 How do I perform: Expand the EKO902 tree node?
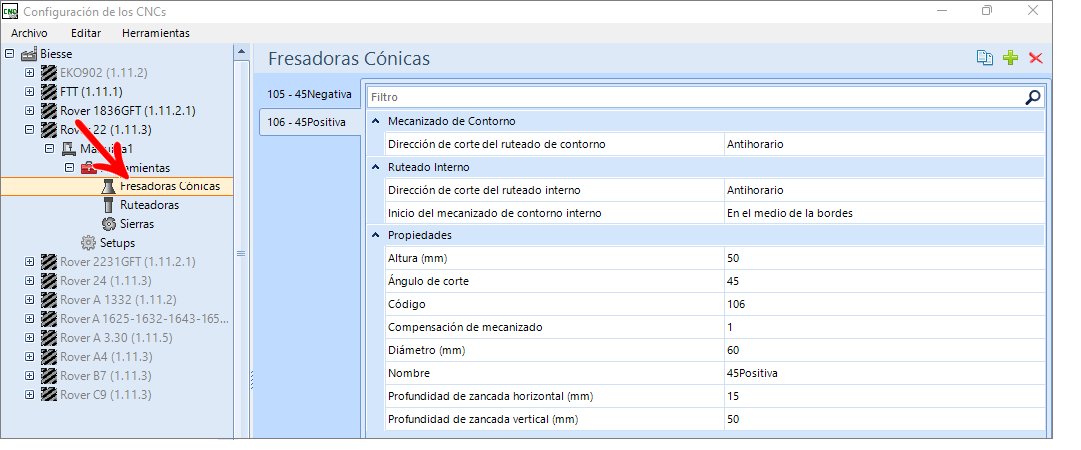point(29,72)
